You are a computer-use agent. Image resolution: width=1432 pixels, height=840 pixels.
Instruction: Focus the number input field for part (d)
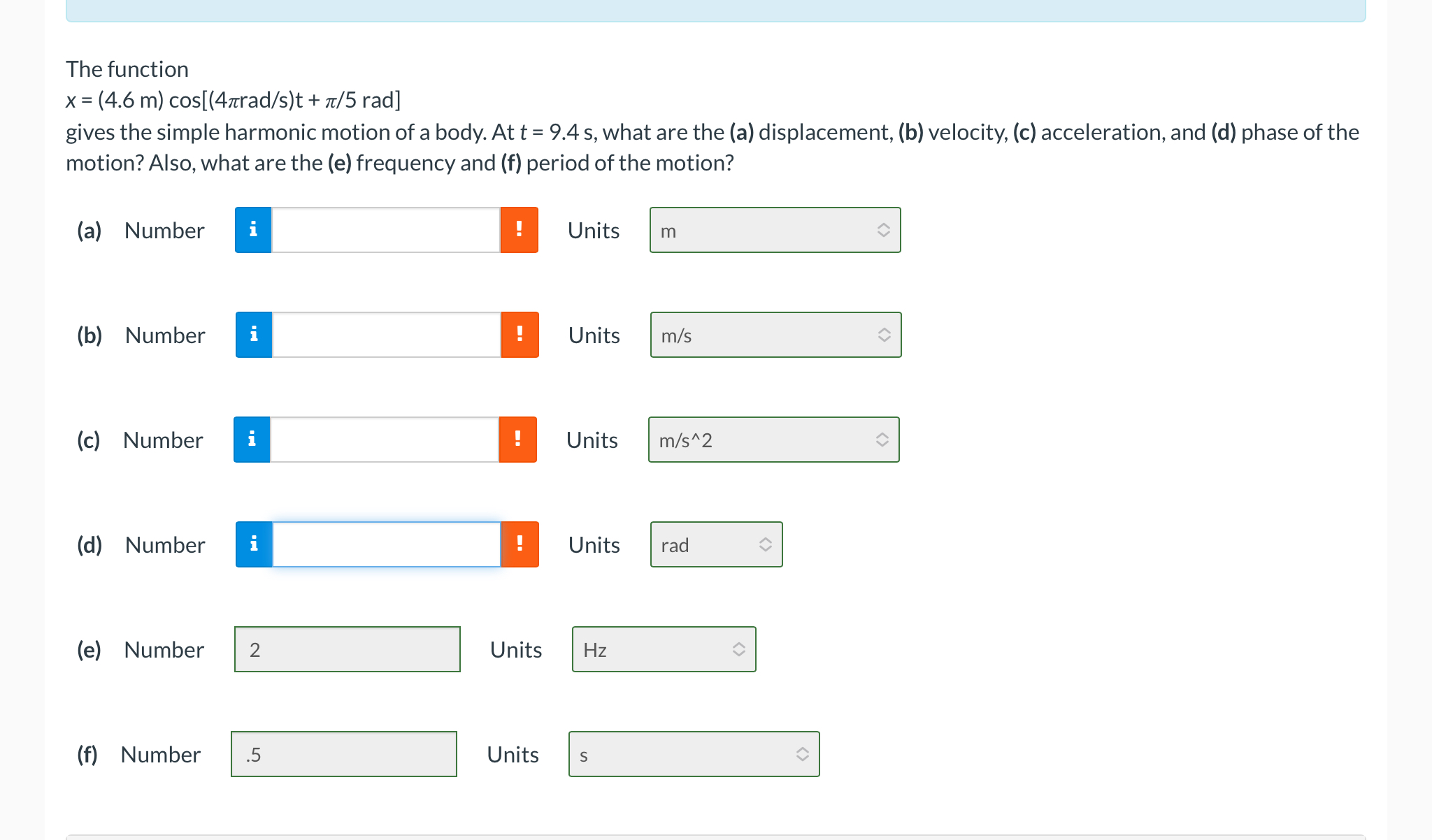click(x=387, y=544)
